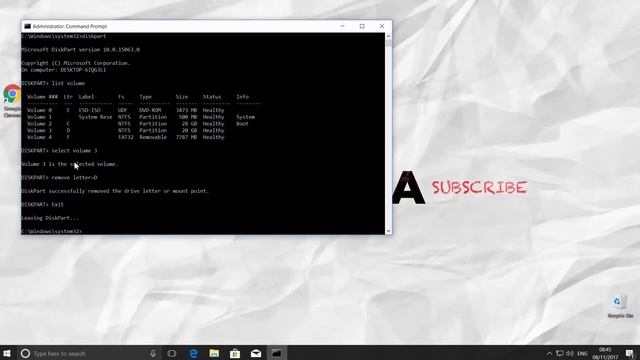The width and height of the screenshot is (640, 360).
Task: Click the Command Prompt scrollbar up arrow
Action: (388, 36)
